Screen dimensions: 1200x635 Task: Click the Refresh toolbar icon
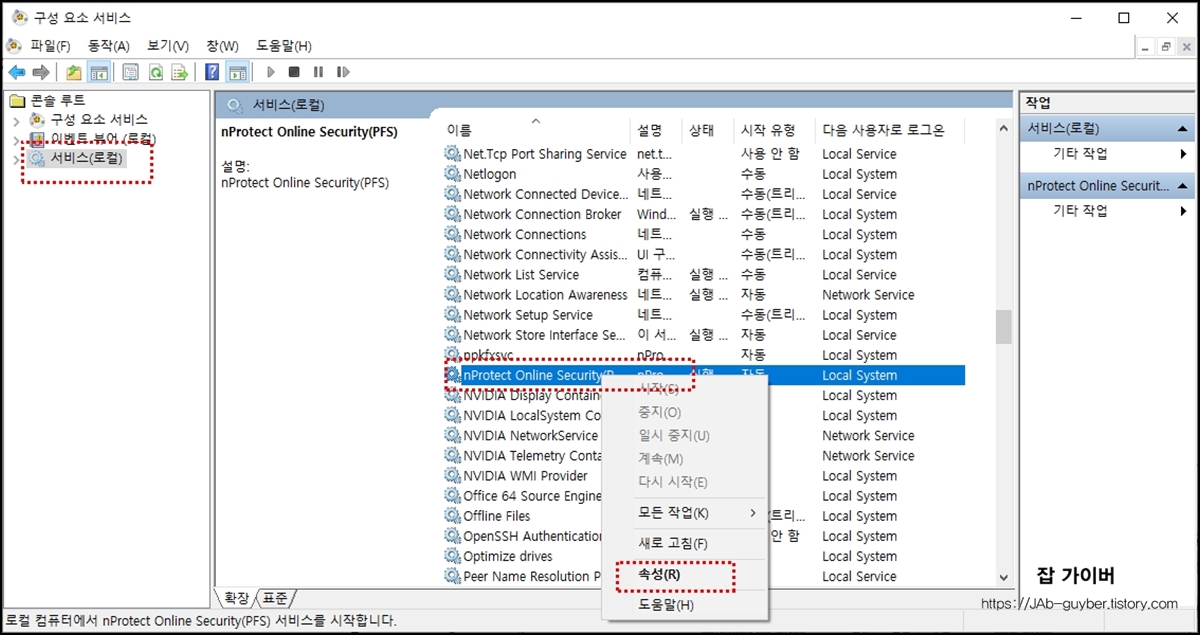point(156,72)
